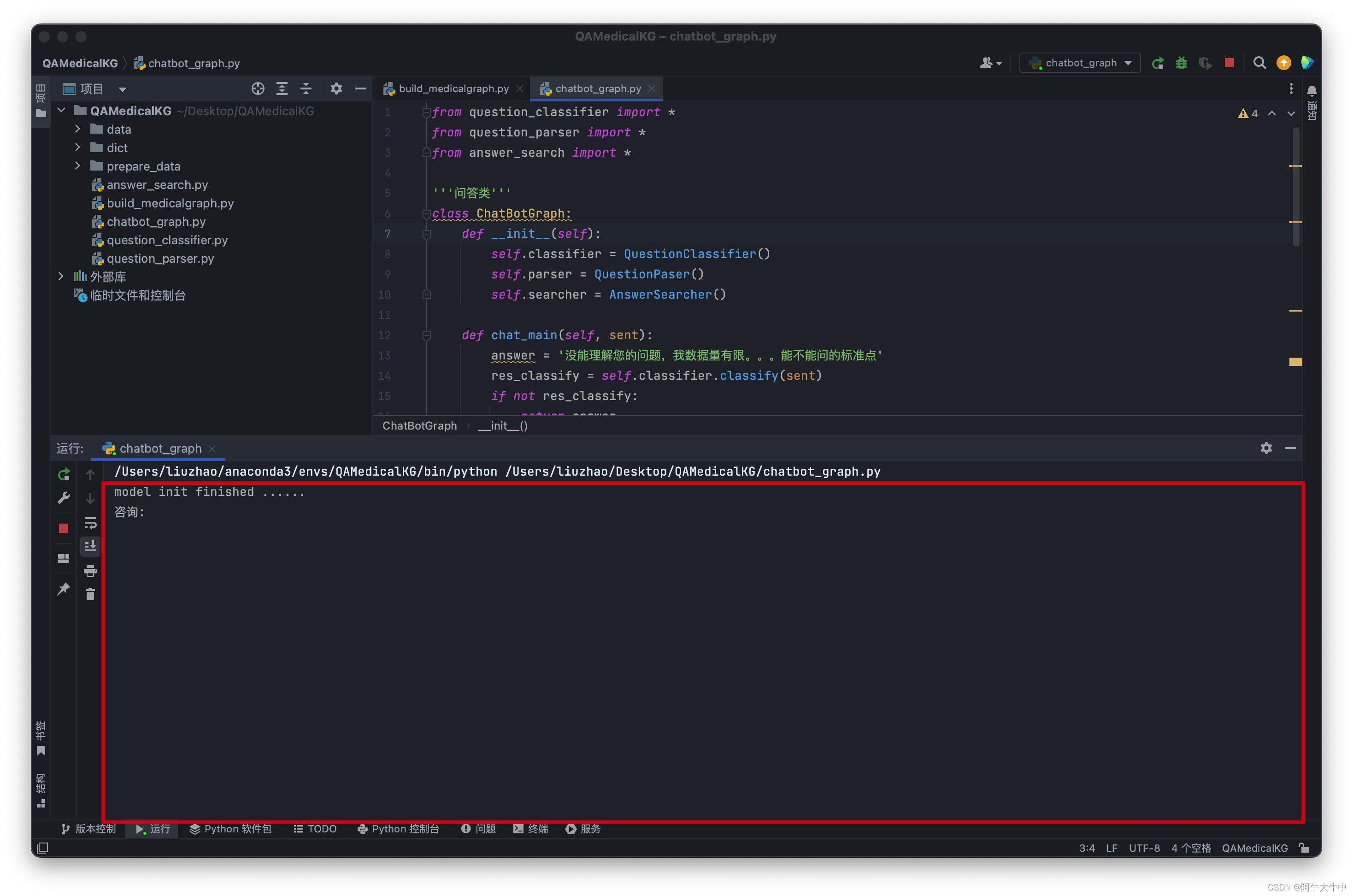Switch to build_medicalgraph.py editor tab
This screenshot has height=896, width=1353.
point(453,88)
